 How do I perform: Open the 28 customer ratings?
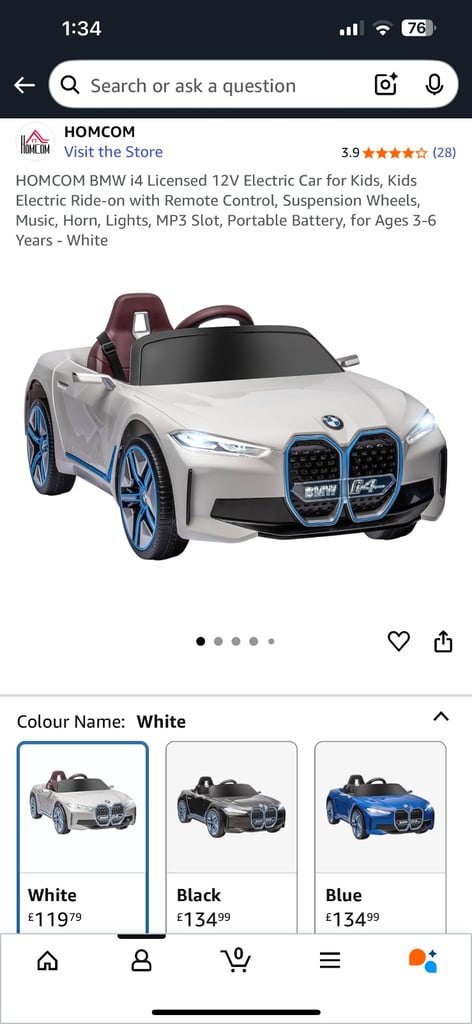click(445, 153)
